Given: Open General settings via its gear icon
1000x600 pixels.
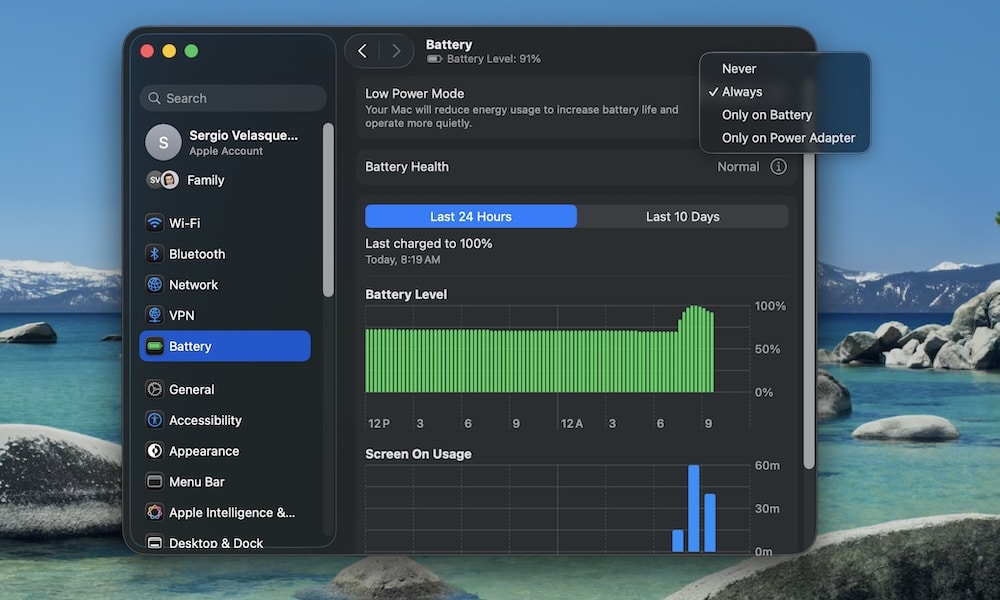Looking at the screenshot, I should [x=155, y=389].
